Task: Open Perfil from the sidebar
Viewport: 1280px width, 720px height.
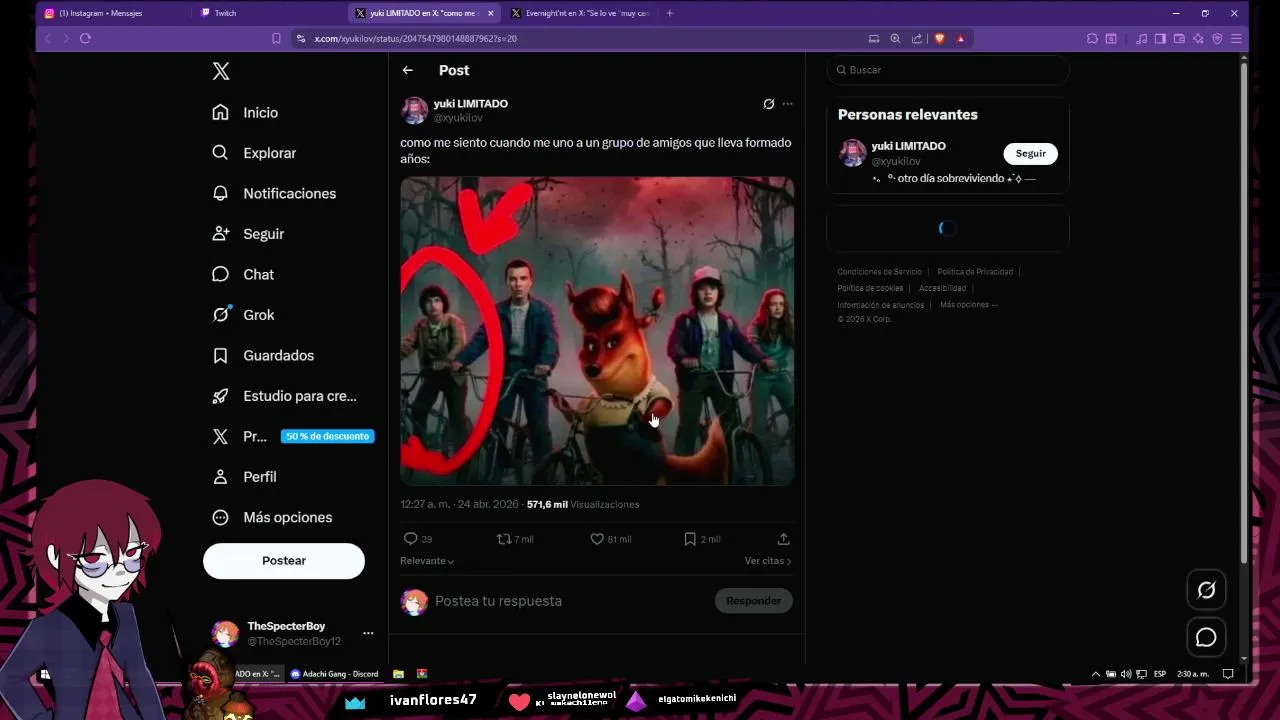Action: coord(245,477)
